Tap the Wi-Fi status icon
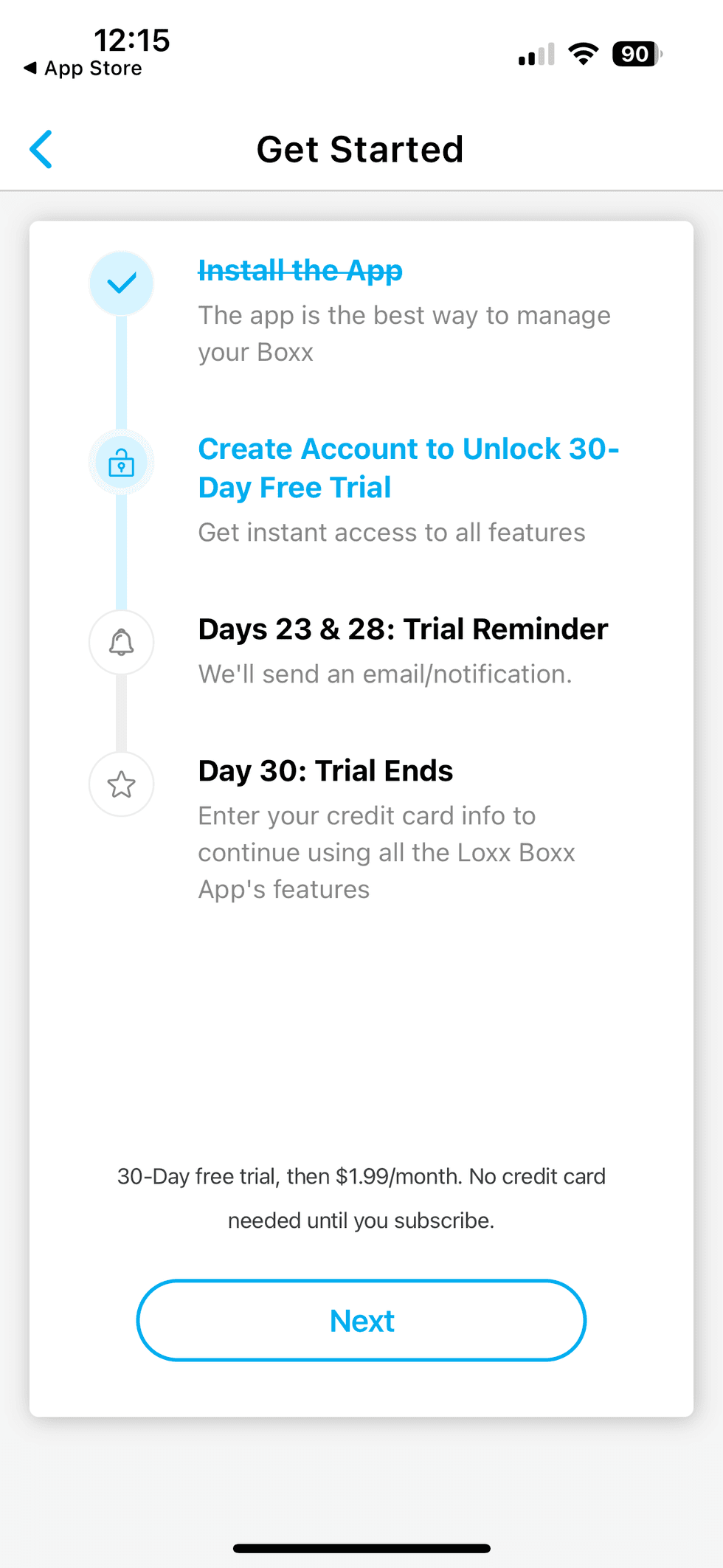 point(583,54)
